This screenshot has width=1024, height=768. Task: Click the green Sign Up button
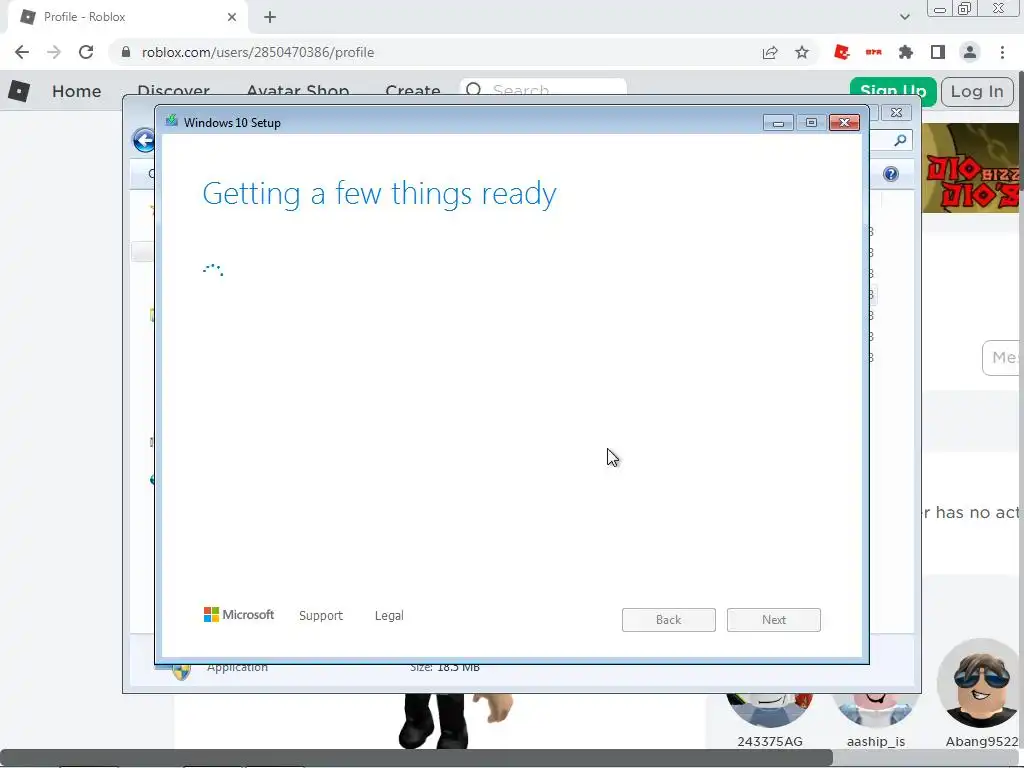893,91
